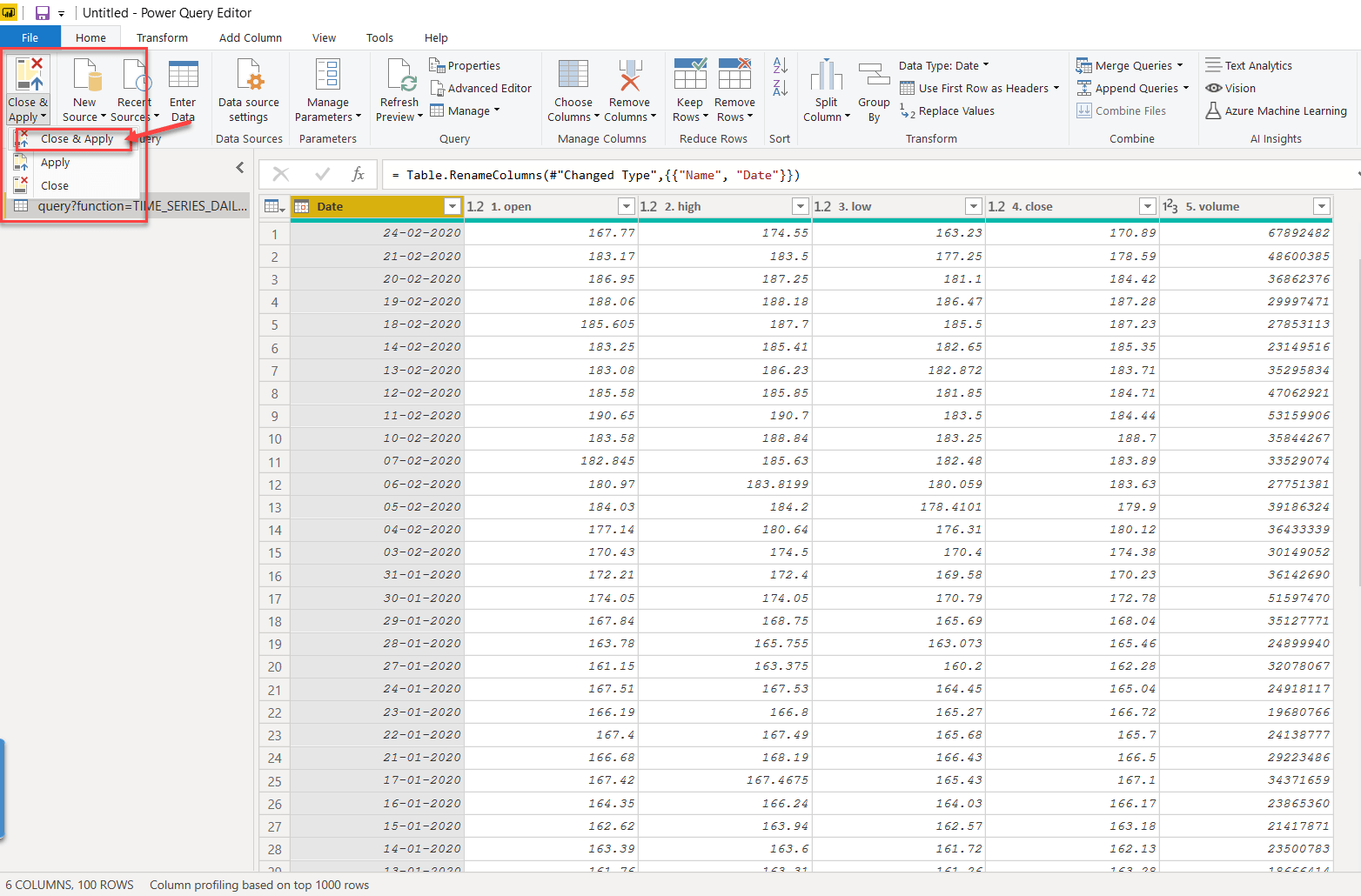Select Close & Apply from the dropdown menu
The width and height of the screenshot is (1361, 896).
click(x=77, y=139)
